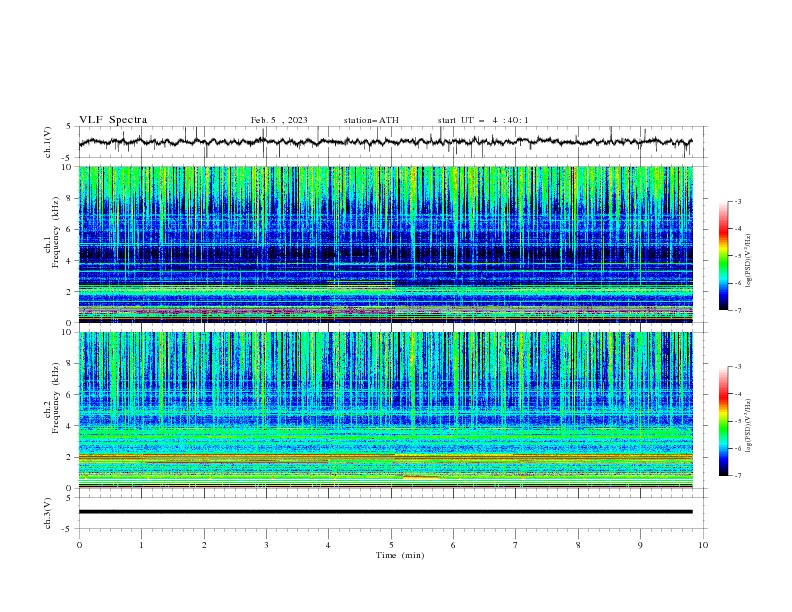This screenshot has width=792, height=612.
Task: Select the "start UT = 4 :40: 1" text
Action: click(x=483, y=120)
